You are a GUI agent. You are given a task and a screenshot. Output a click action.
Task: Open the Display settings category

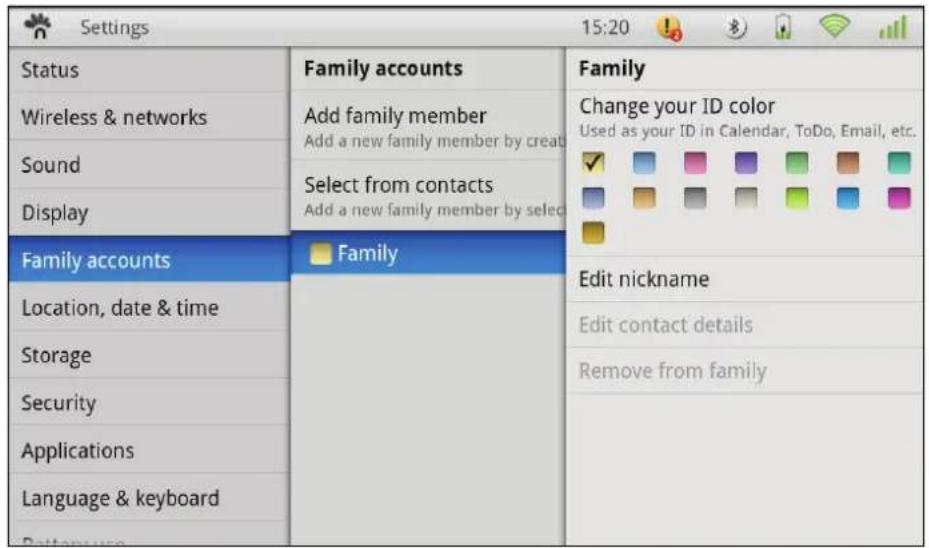pos(149,212)
